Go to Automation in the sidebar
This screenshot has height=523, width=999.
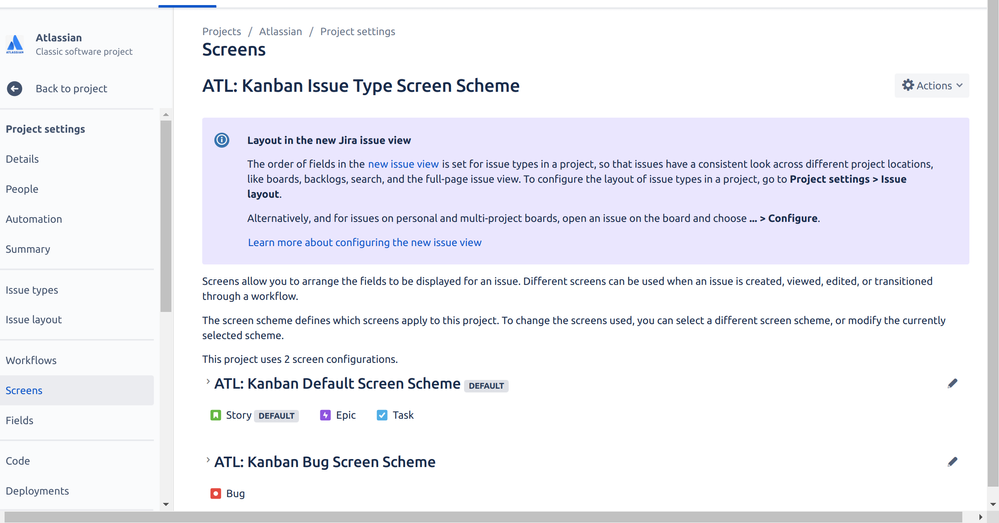click(x=34, y=219)
